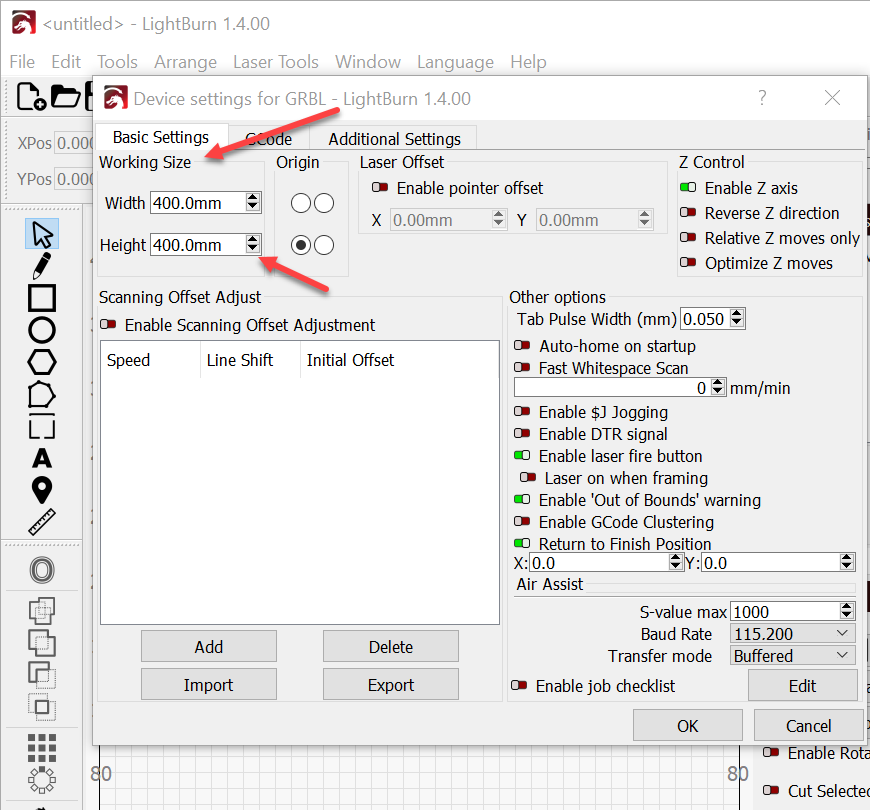
Task: Click the Import button
Action: (x=209, y=685)
